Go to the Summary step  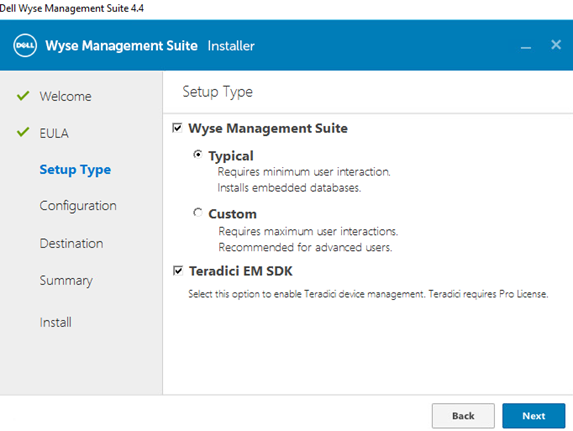[66, 281]
